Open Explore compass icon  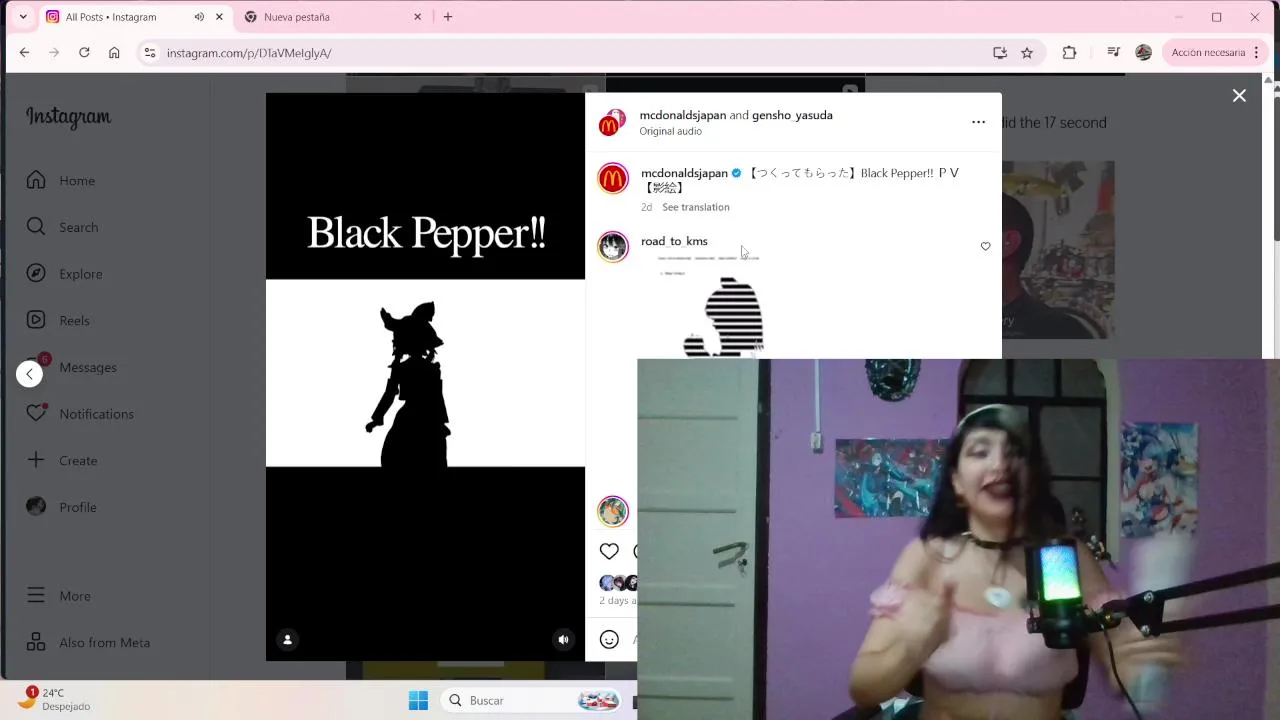click(36, 274)
